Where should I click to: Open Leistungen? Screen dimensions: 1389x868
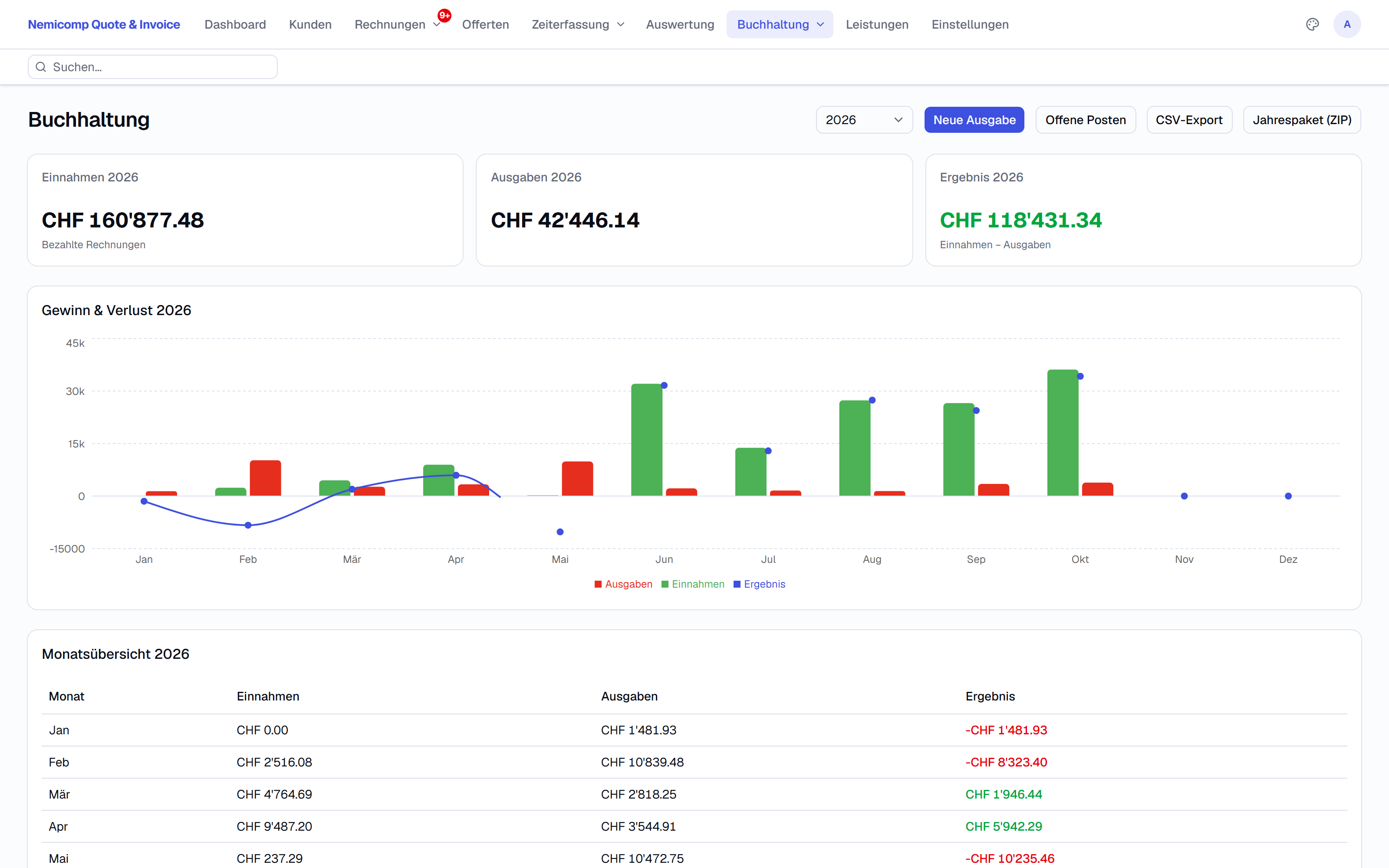[x=876, y=25]
